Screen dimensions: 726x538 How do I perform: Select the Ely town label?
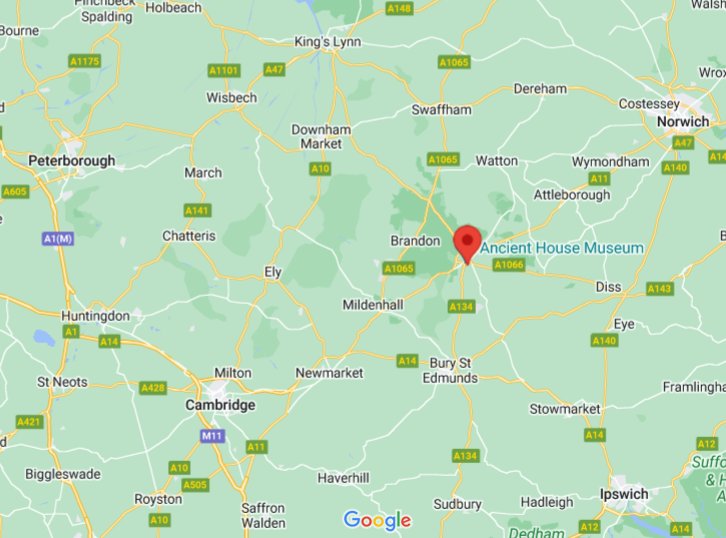pos(273,272)
